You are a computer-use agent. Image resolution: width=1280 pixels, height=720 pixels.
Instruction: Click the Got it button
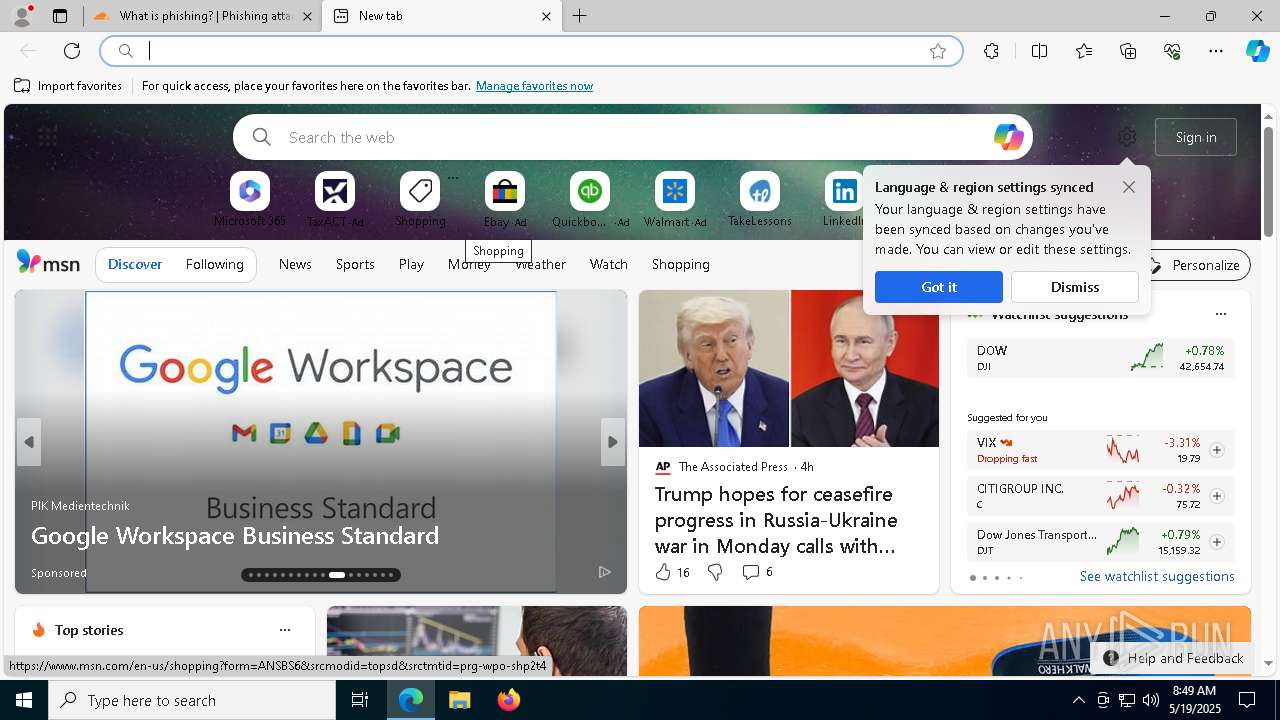(x=939, y=287)
